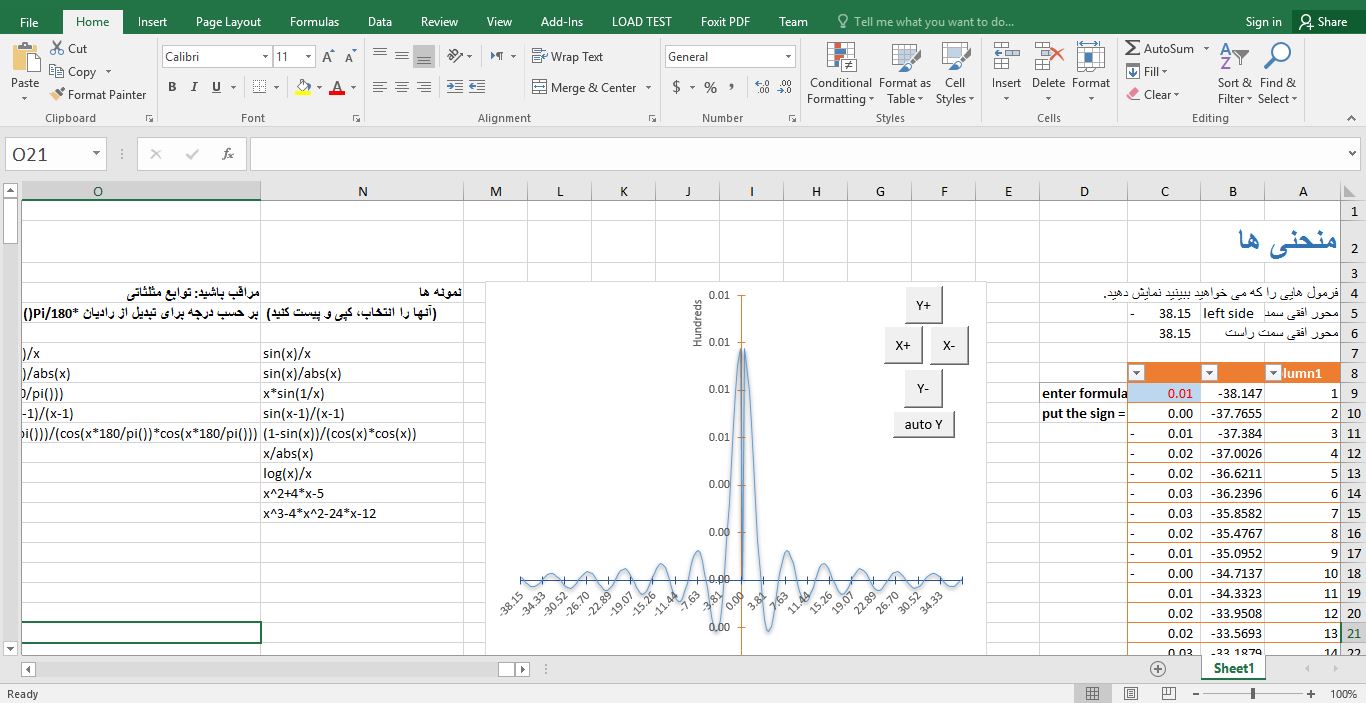
Task: Toggle Wrap Text
Action: coord(568,57)
